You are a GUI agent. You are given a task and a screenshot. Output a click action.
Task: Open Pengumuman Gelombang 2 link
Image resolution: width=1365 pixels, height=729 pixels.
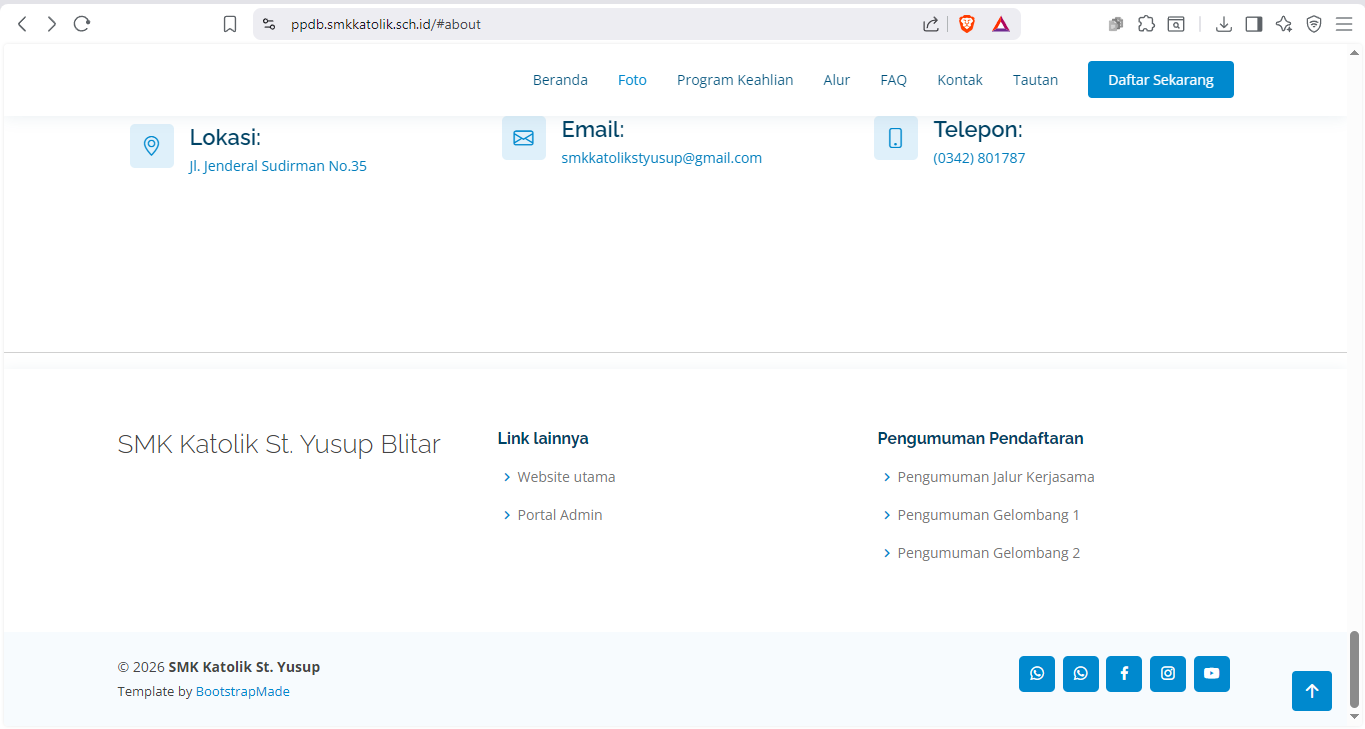(989, 553)
